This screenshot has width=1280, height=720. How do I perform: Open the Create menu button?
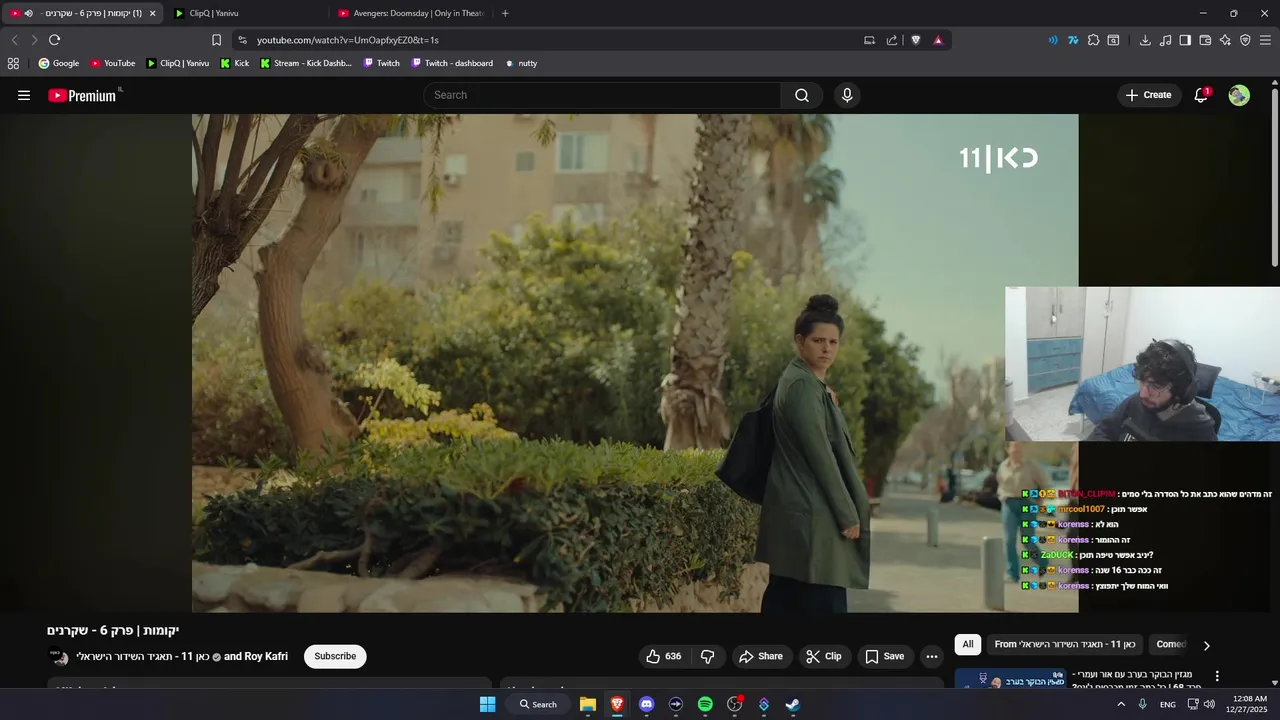[x=1148, y=95]
